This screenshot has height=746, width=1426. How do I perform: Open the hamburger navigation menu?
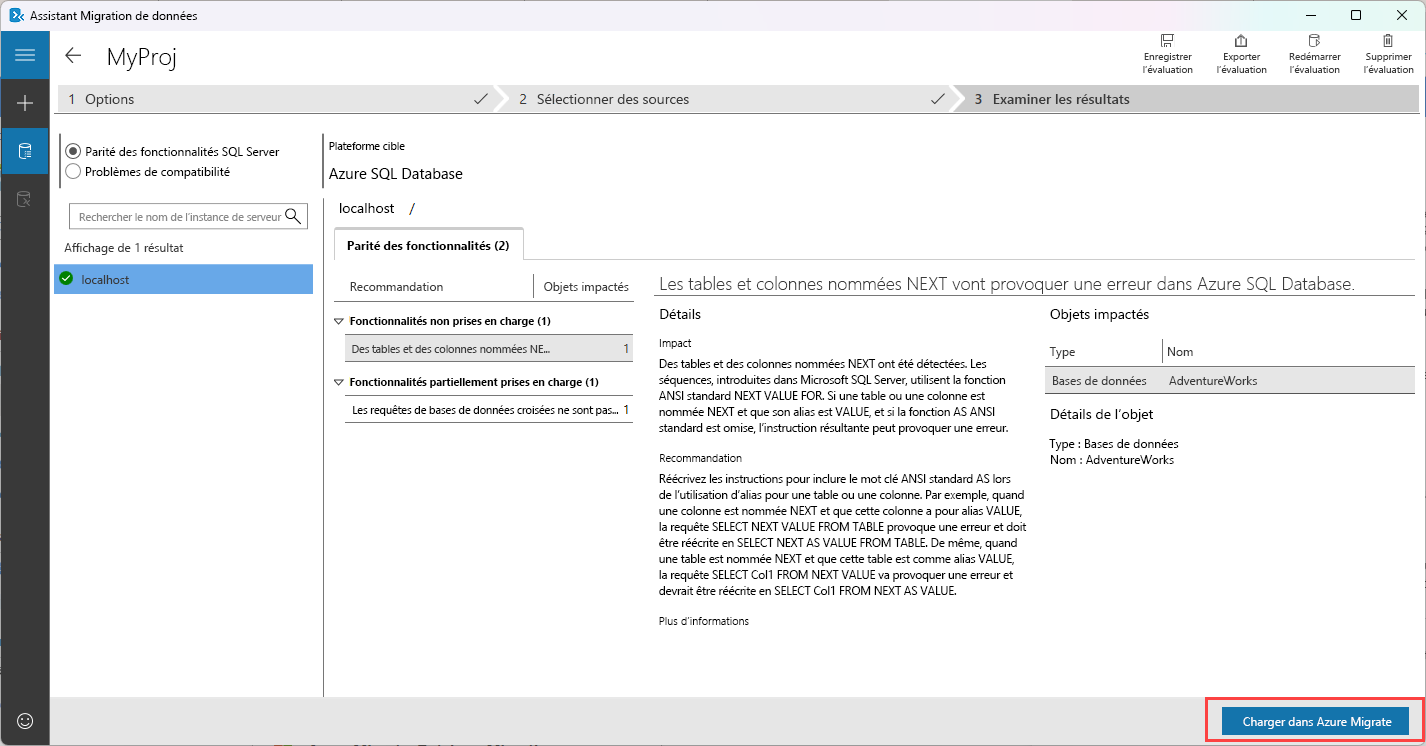(24, 55)
